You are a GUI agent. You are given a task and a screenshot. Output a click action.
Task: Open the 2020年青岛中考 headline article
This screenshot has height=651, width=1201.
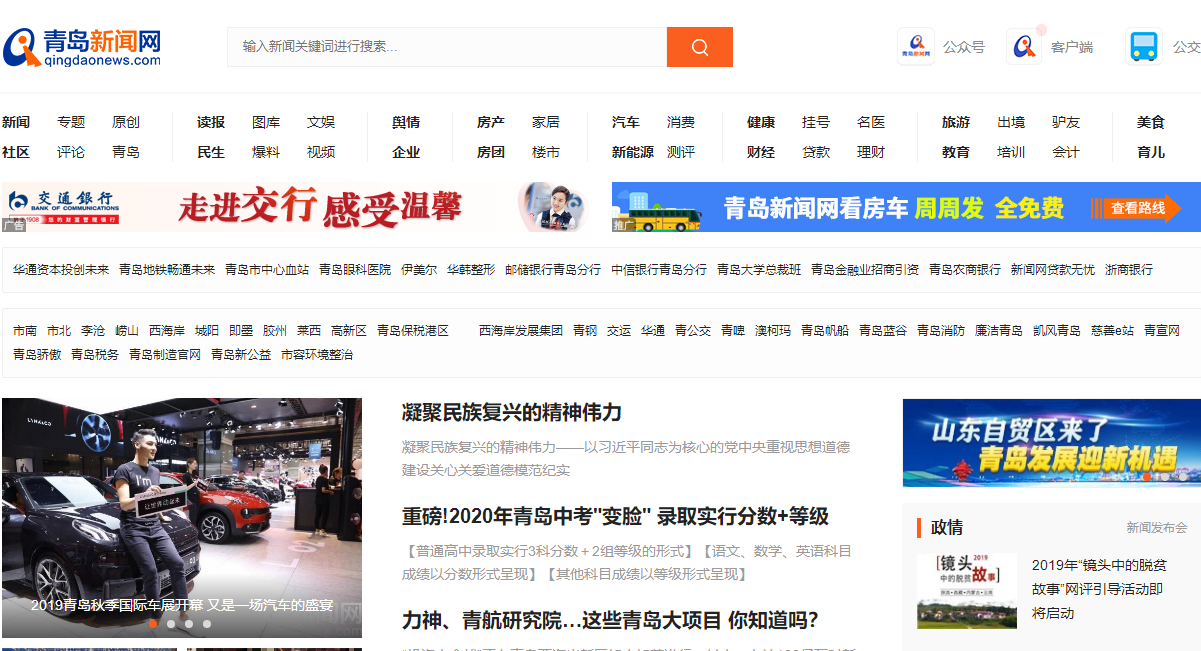click(x=615, y=516)
